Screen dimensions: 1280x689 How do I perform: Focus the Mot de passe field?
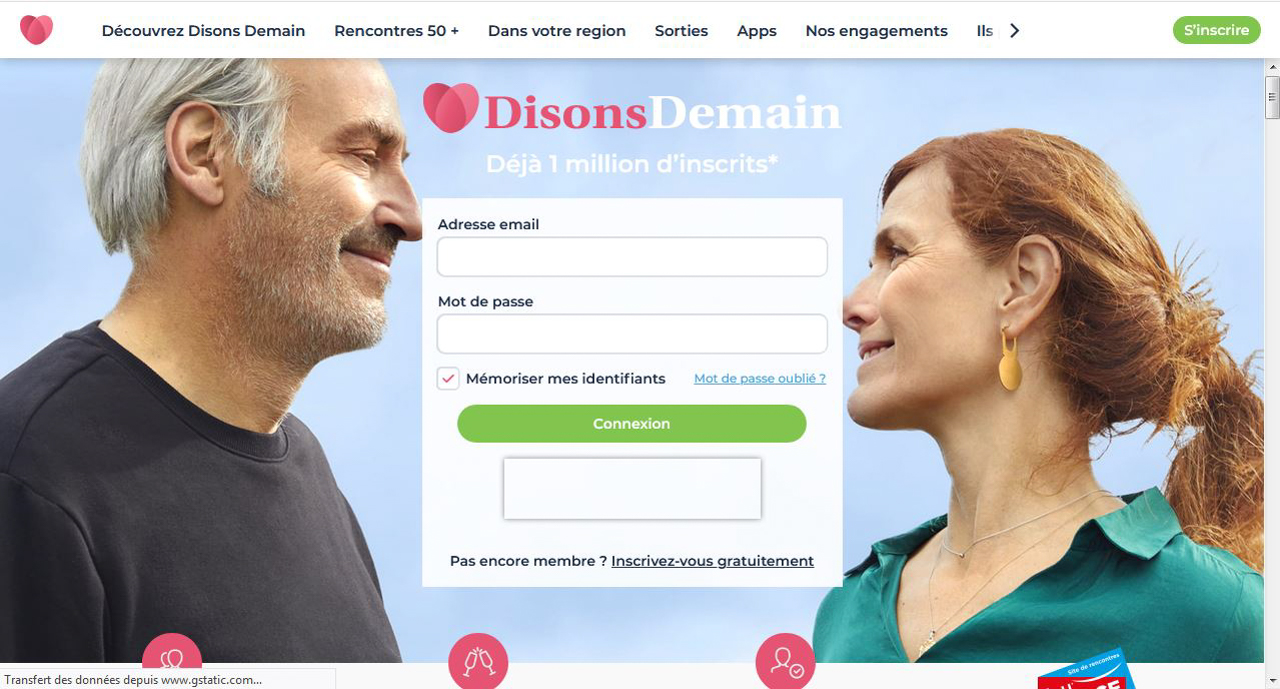click(x=632, y=334)
